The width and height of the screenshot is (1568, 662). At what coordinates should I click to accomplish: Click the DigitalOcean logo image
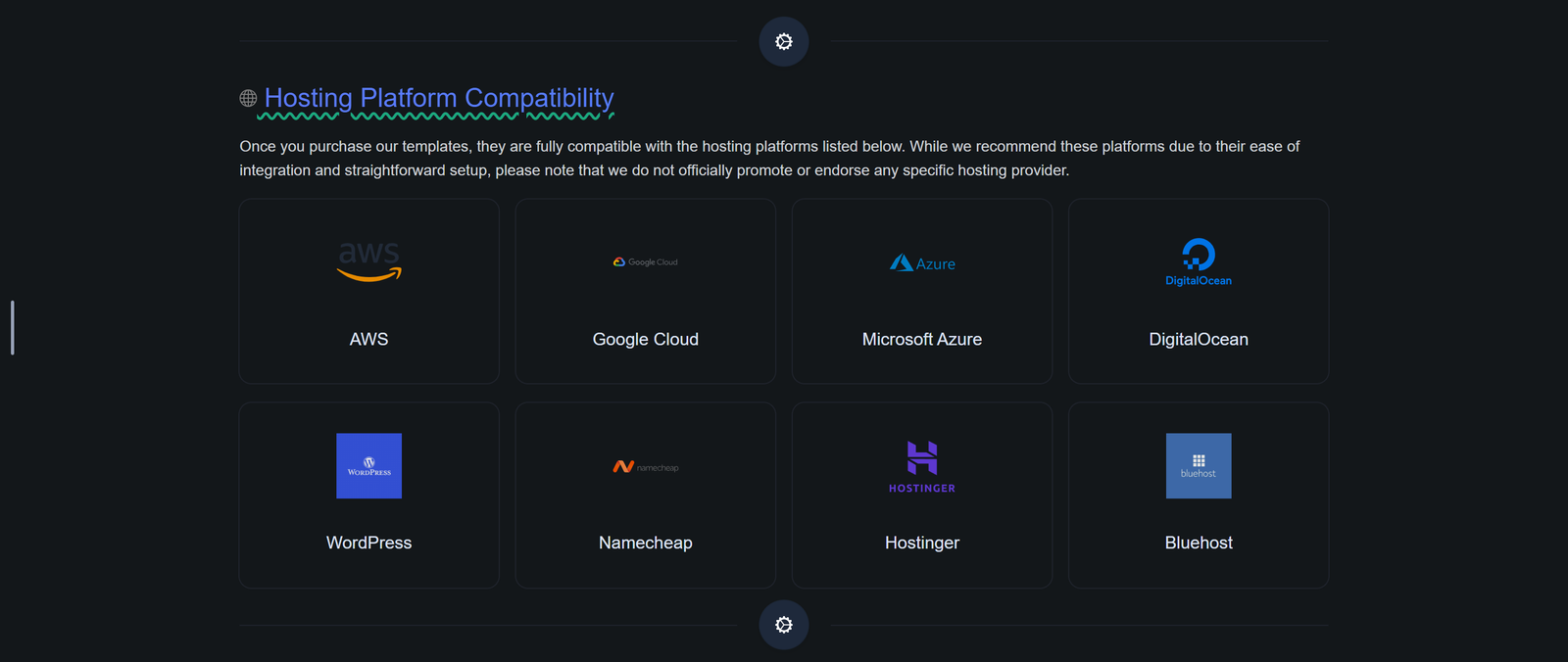pos(1199,262)
